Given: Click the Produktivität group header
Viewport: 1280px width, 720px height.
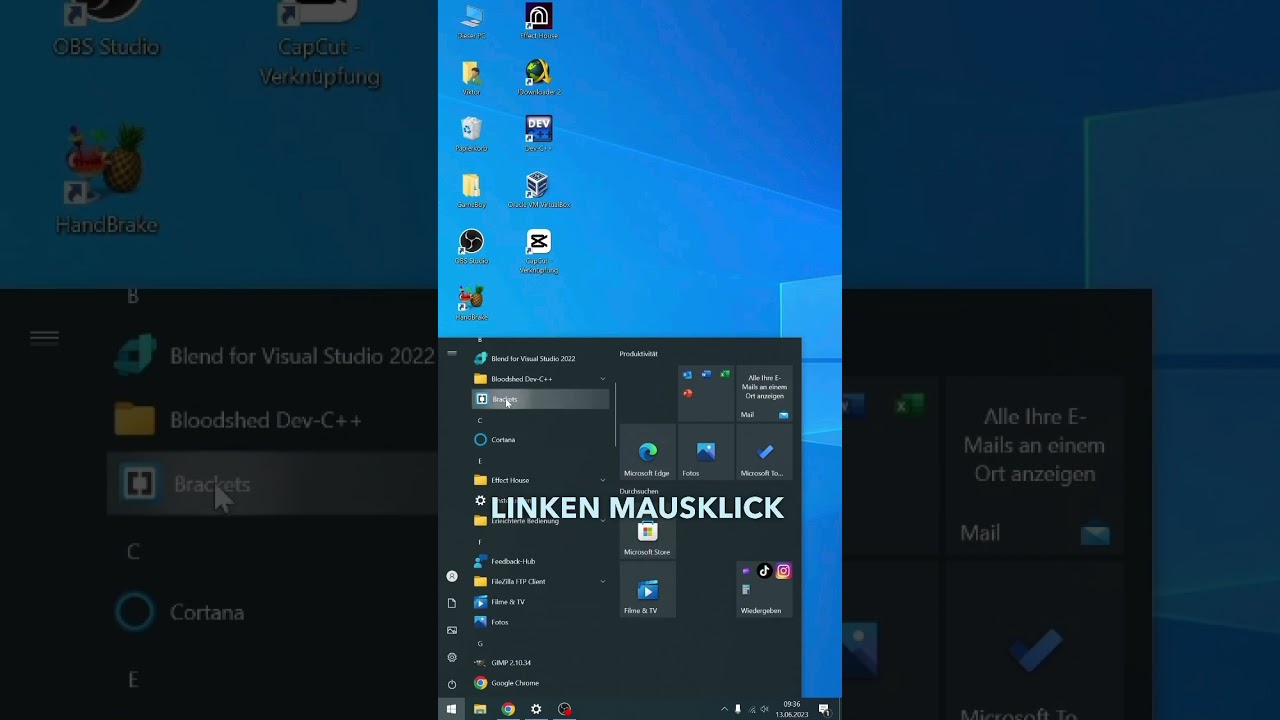Looking at the screenshot, I should (x=638, y=353).
